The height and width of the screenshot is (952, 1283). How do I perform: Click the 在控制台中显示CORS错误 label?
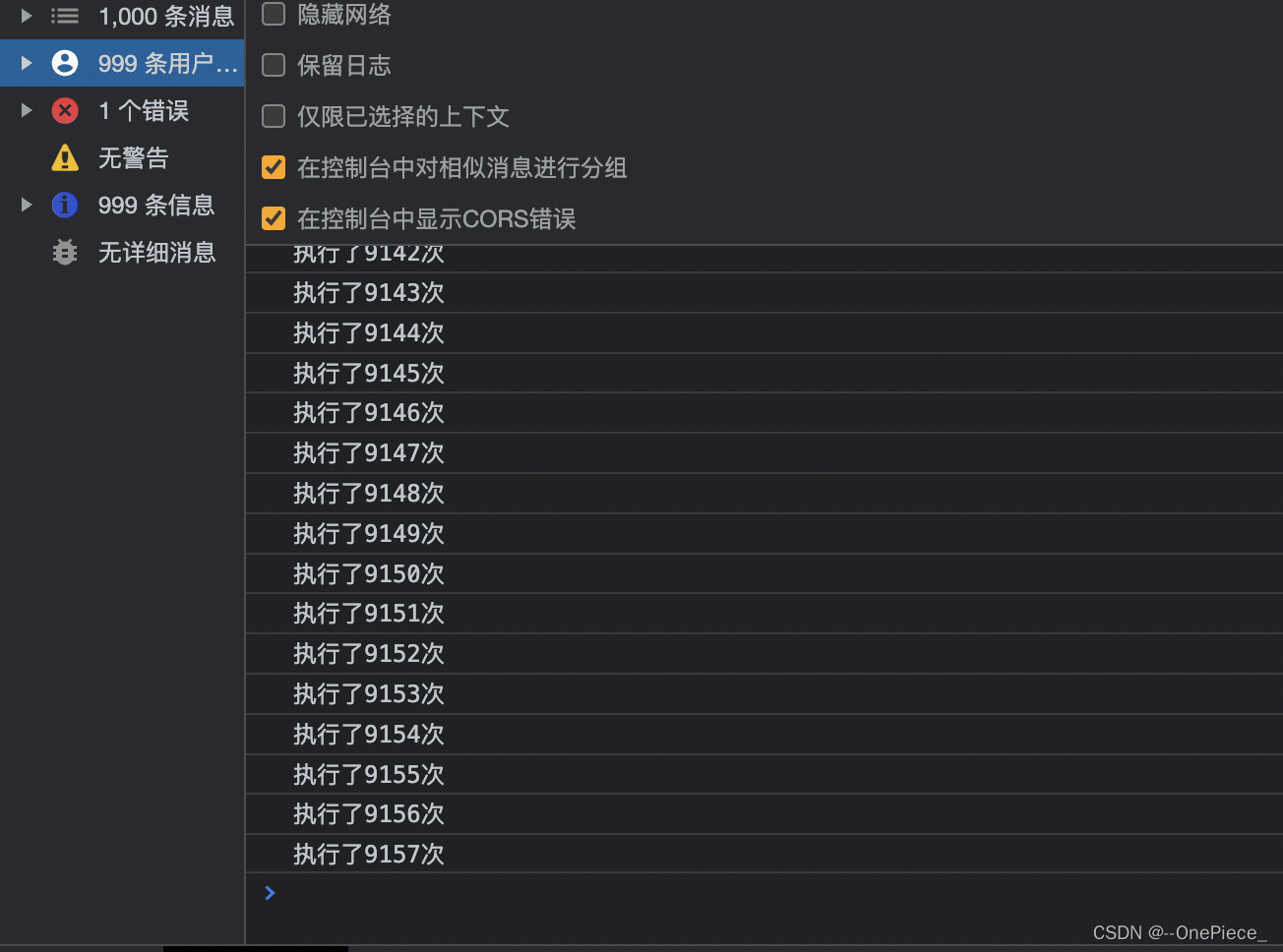[x=437, y=218]
